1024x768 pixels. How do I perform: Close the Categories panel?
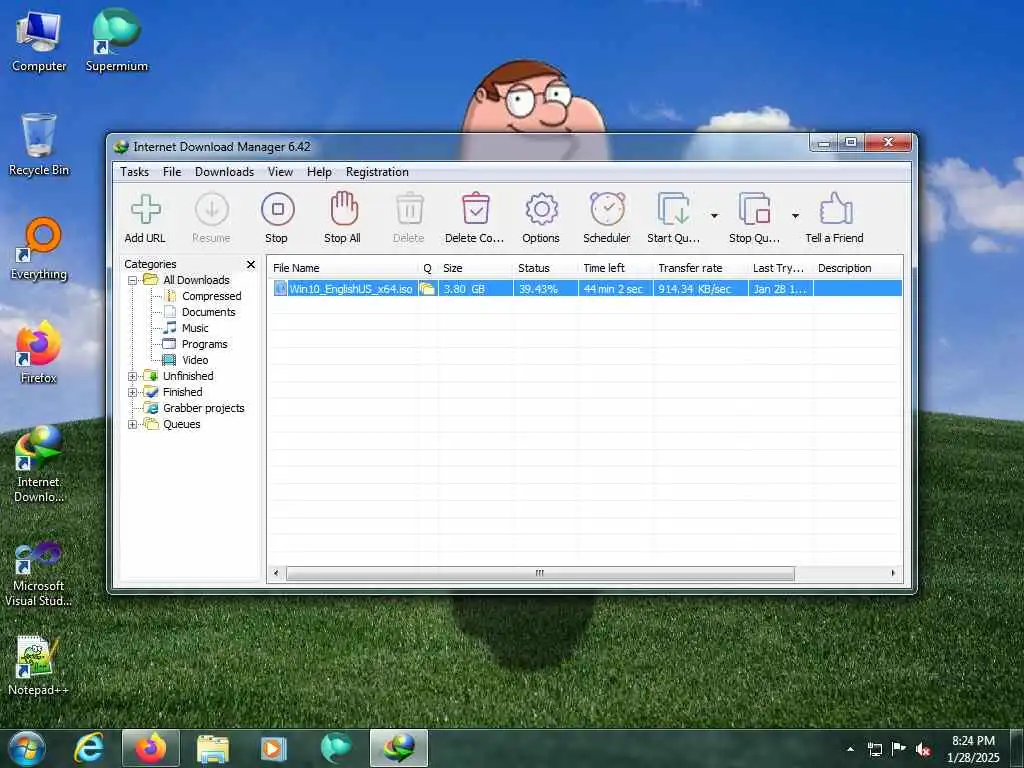(251, 264)
